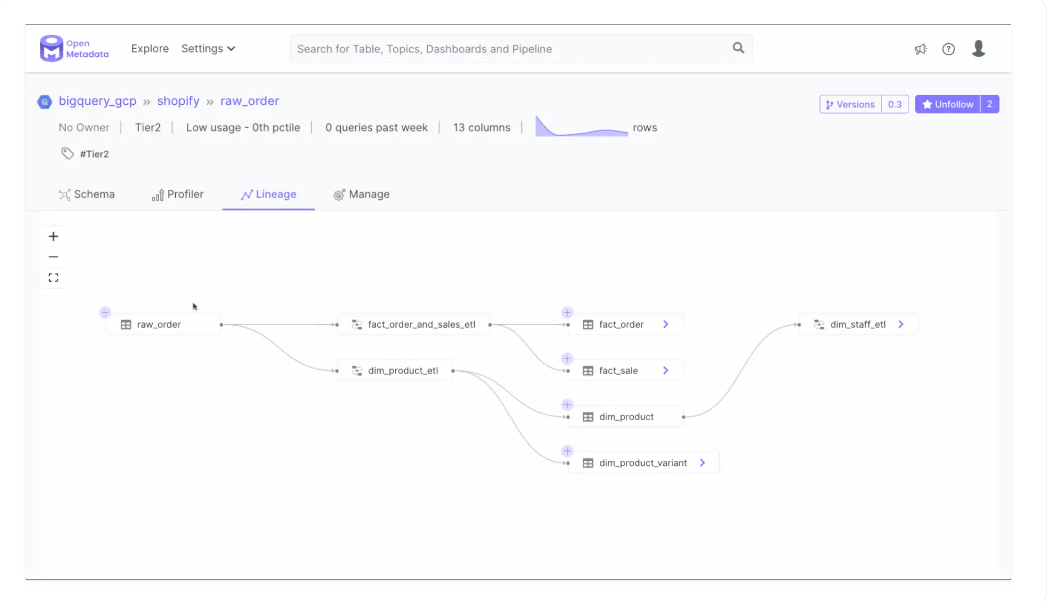The width and height of the screenshot is (1053, 601).
Task: Click the search magnifier icon
Action: click(x=738, y=48)
